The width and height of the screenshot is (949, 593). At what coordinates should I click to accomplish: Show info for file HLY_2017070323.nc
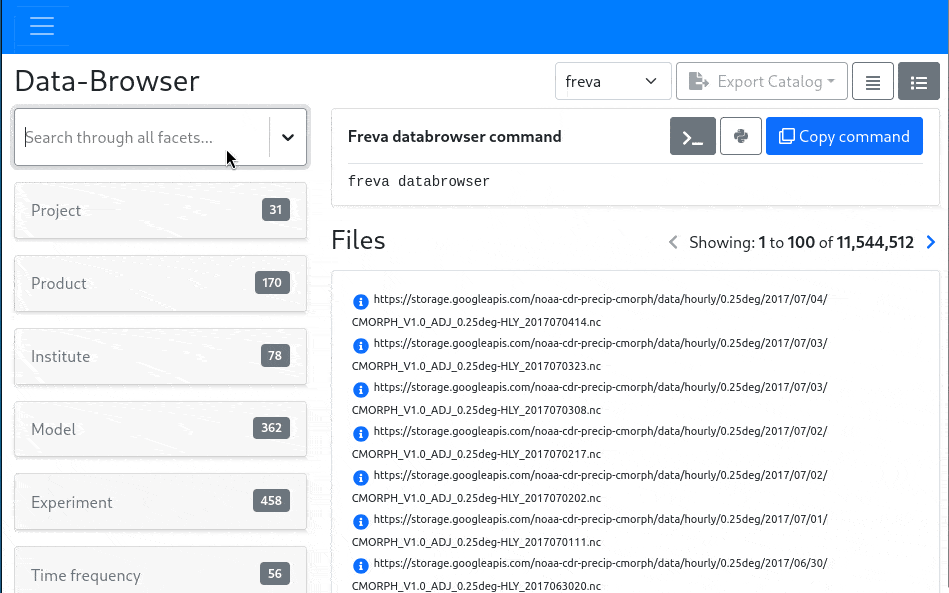(x=361, y=346)
